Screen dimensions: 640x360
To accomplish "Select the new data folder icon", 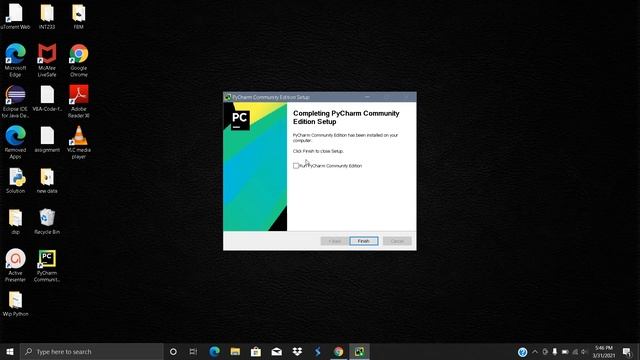I will tap(47, 180).
